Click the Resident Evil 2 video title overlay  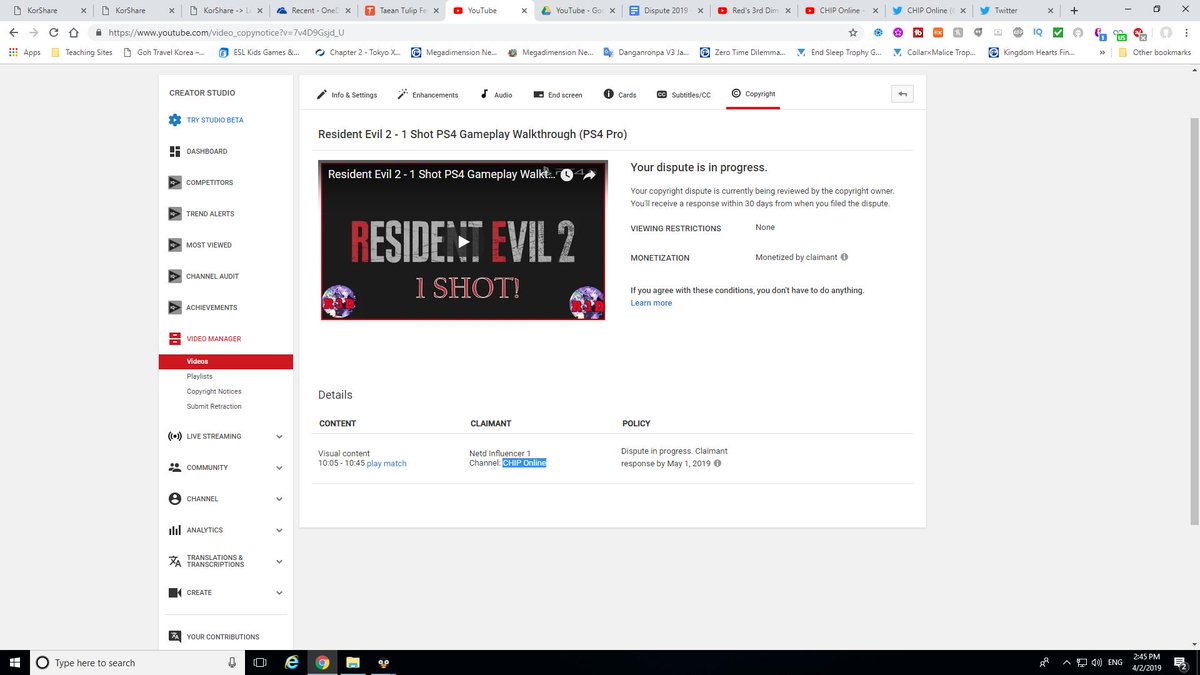(x=442, y=174)
